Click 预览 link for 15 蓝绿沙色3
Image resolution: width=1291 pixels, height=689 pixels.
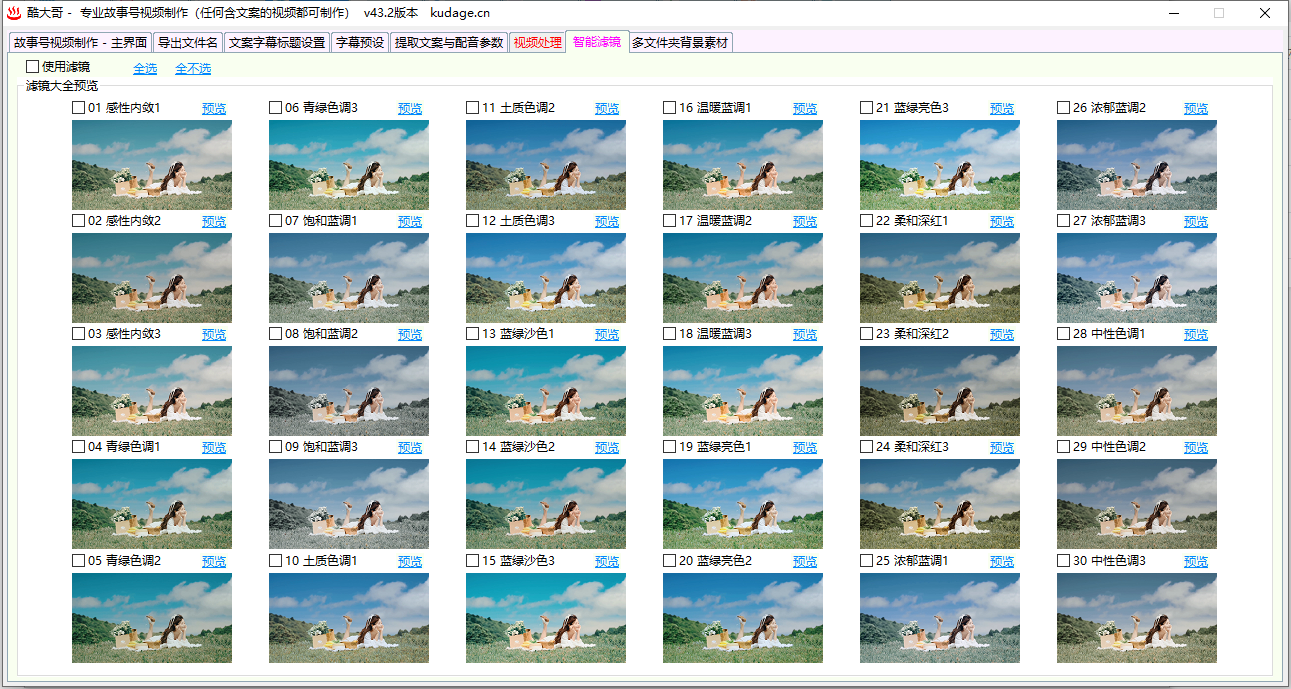(607, 562)
